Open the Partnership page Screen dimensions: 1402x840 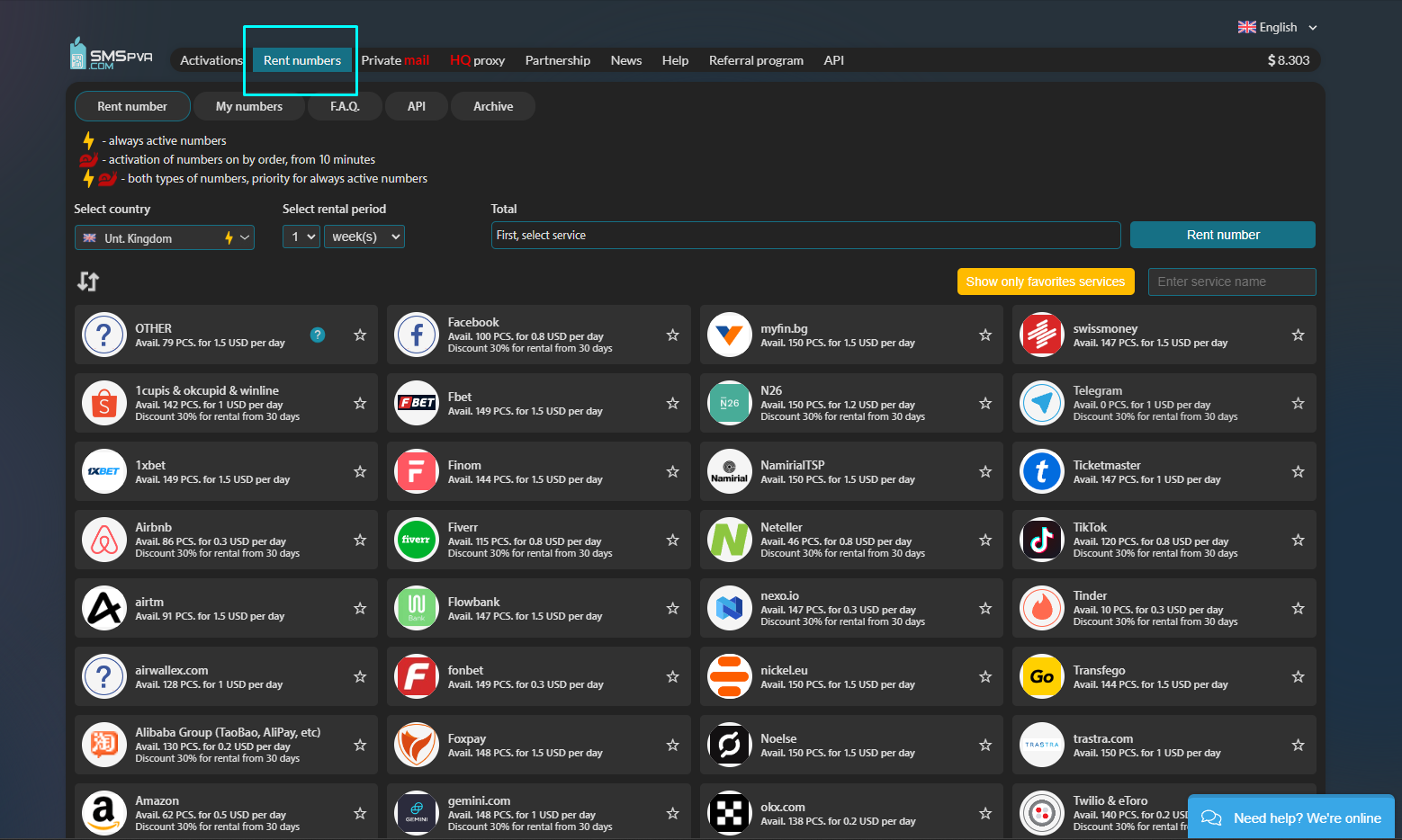click(x=558, y=60)
